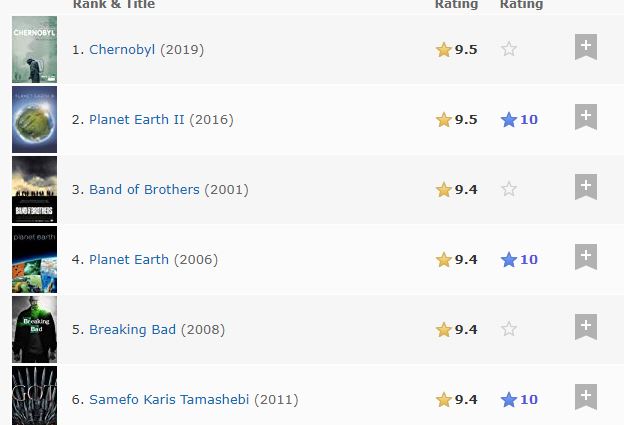Change your 10 rating for Planet Earth II
The height and width of the screenshot is (425, 624).
(518, 120)
